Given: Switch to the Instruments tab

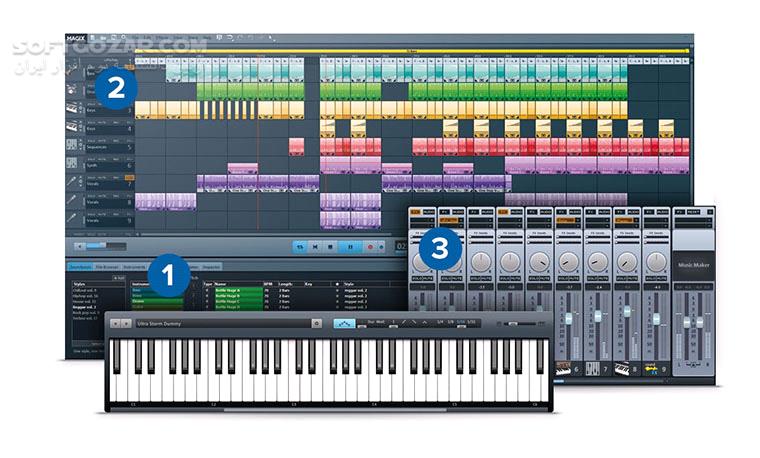Looking at the screenshot, I should [x=134, y=267].
